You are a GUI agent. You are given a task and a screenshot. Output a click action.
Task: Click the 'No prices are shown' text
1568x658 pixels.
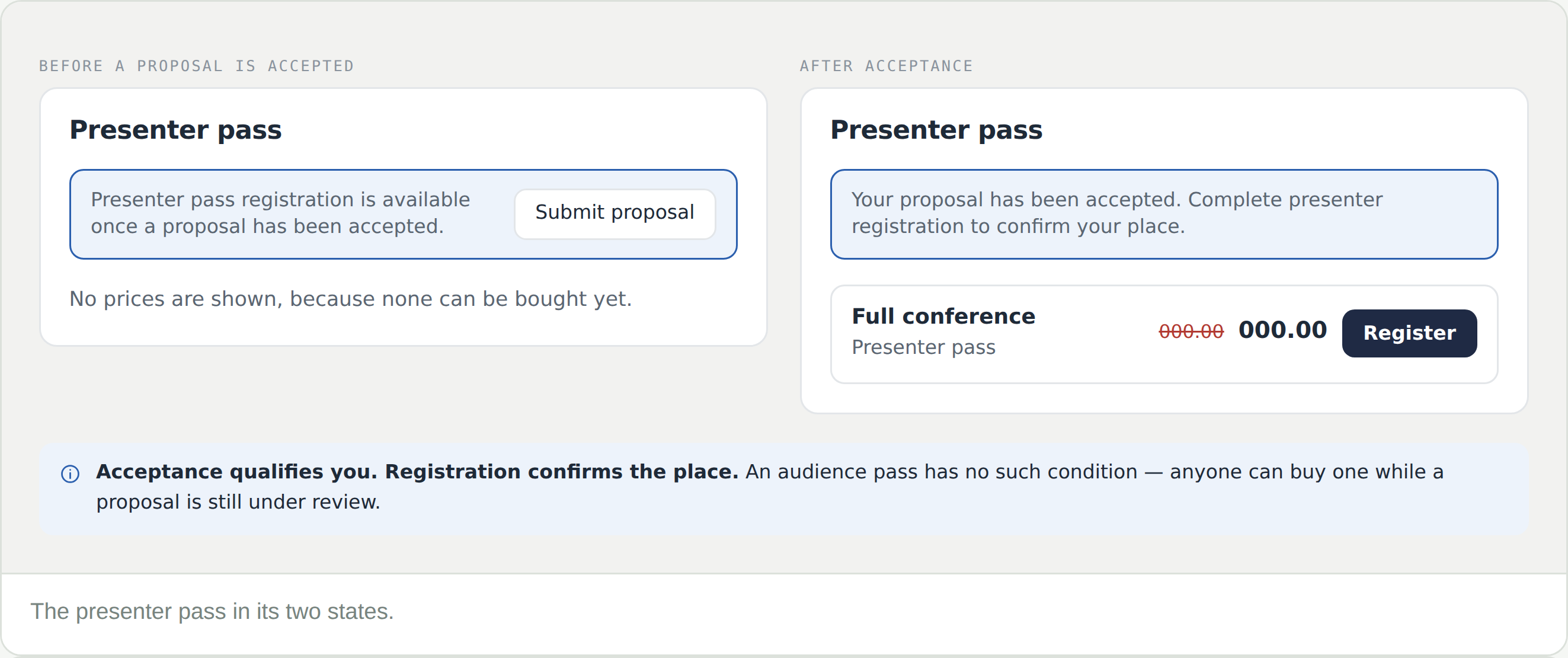pos(351,299)
